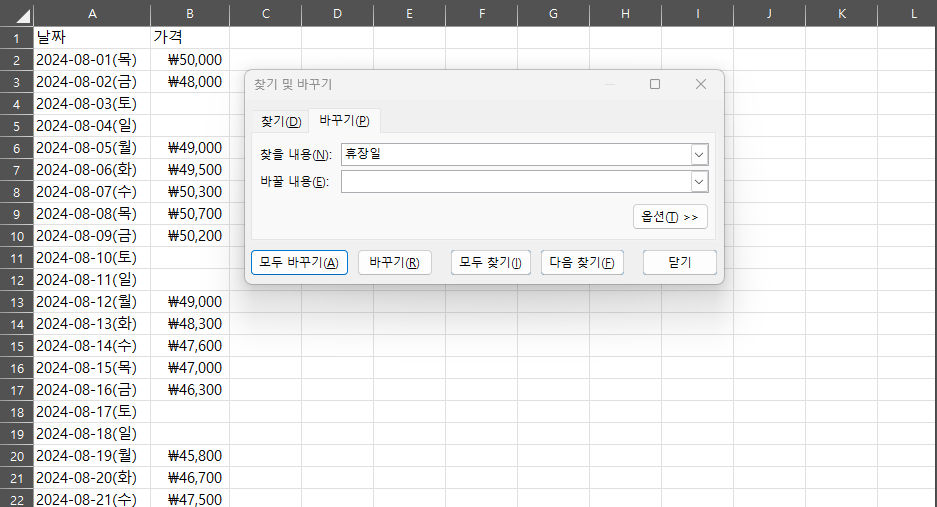Image resolution: width=937 pixels, height=507 pixels.
Task: Select column L header
Action: click(908, 14)
